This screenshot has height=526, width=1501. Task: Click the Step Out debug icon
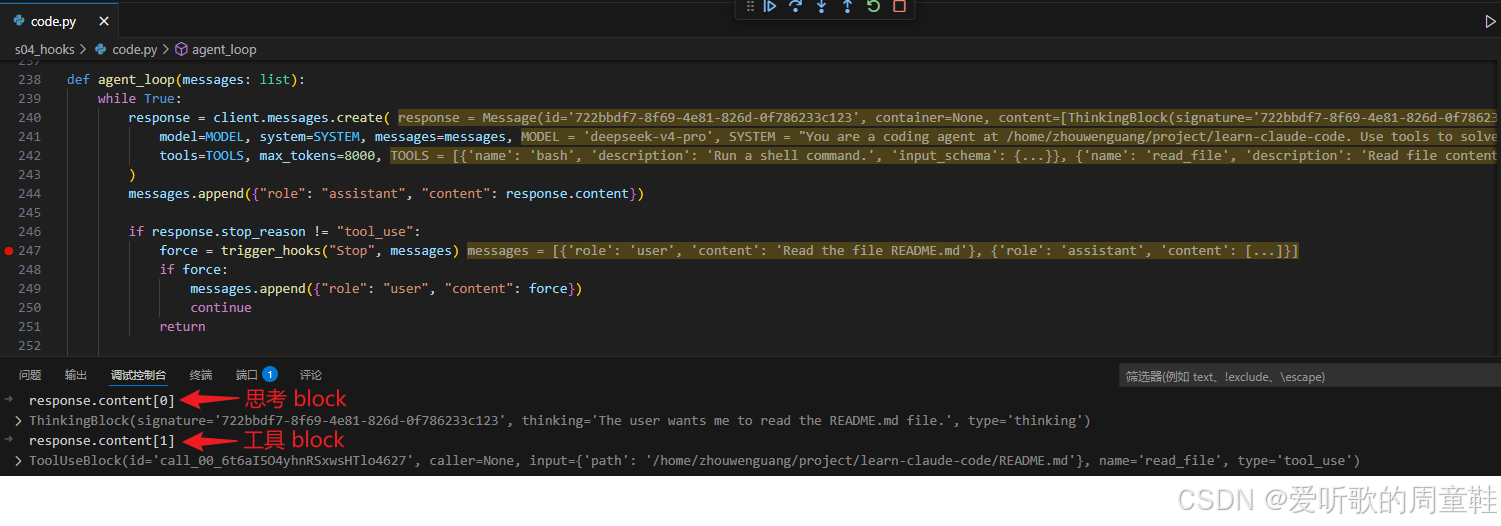pos(847,6)
